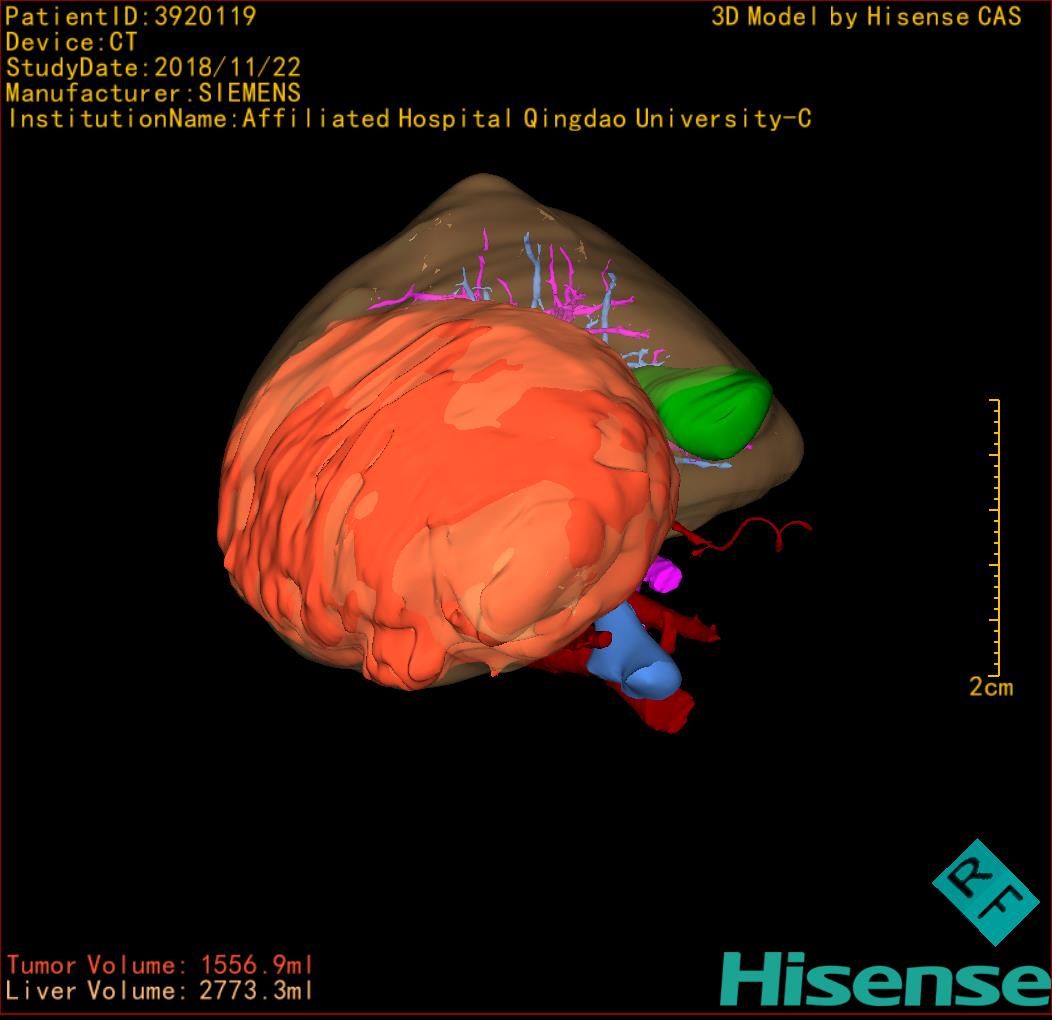This screenshot has width=1052, height=1020.
Task: Click the Liver Volume readout
Action: point(160,991)
